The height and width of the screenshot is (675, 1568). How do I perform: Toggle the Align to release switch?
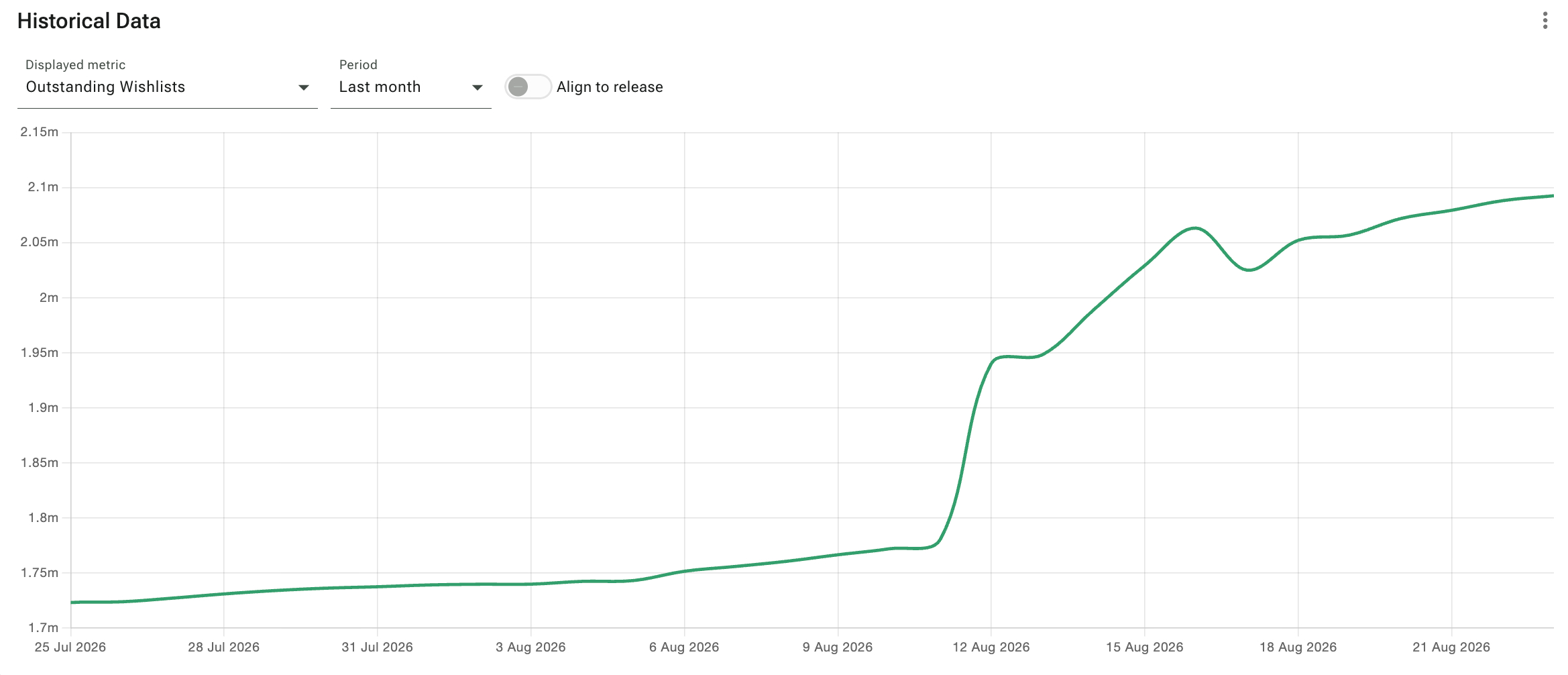click(x=528, y=87)
